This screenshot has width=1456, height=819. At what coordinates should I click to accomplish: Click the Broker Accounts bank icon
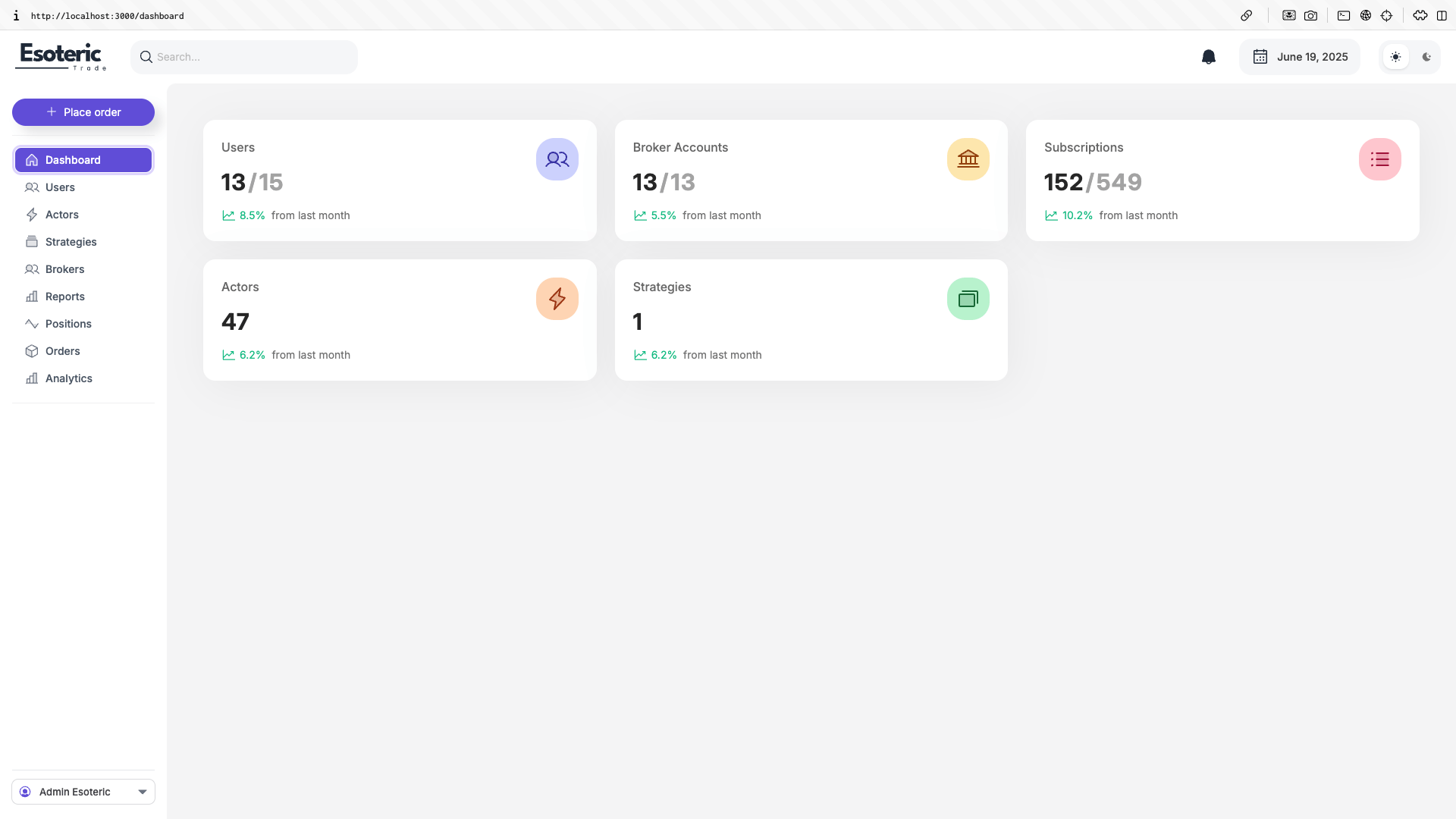coord(968,159)
